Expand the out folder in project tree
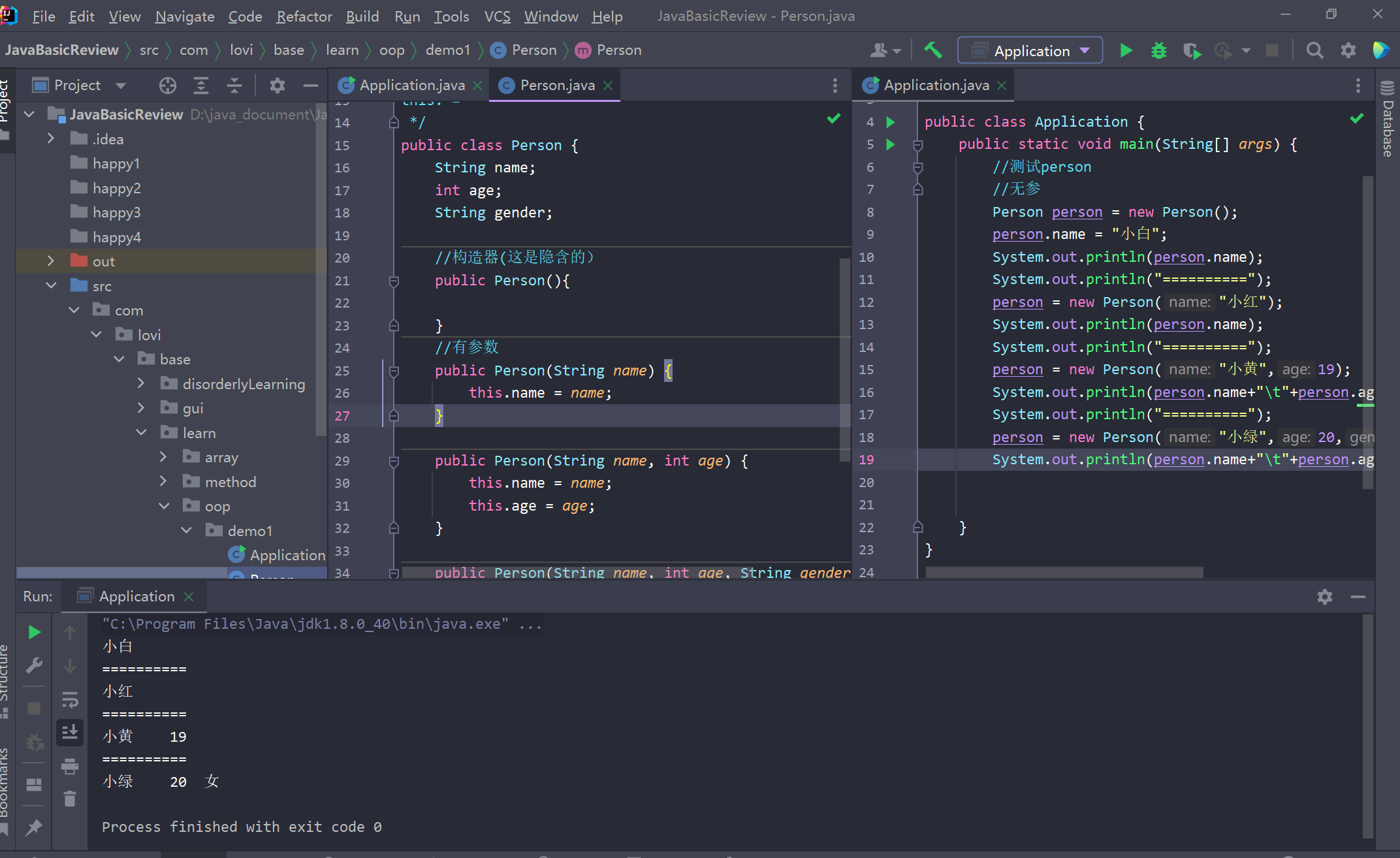Screen dimensions: 1400x858 tap(51, 261)
